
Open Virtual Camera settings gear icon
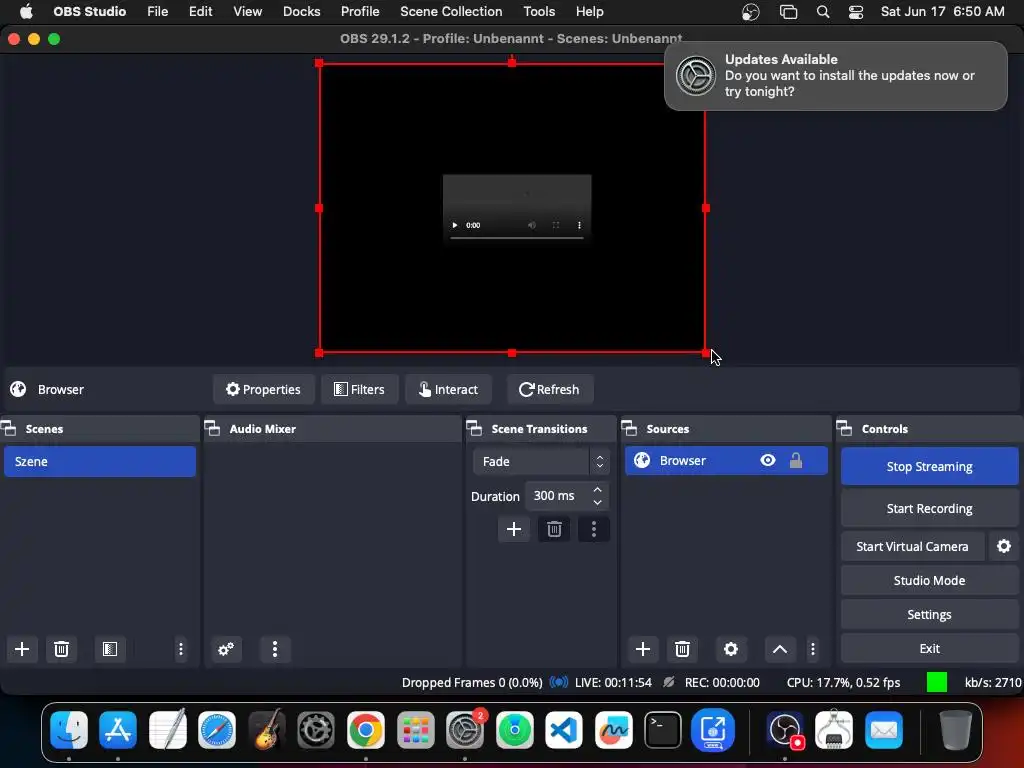click(1004, 546)
